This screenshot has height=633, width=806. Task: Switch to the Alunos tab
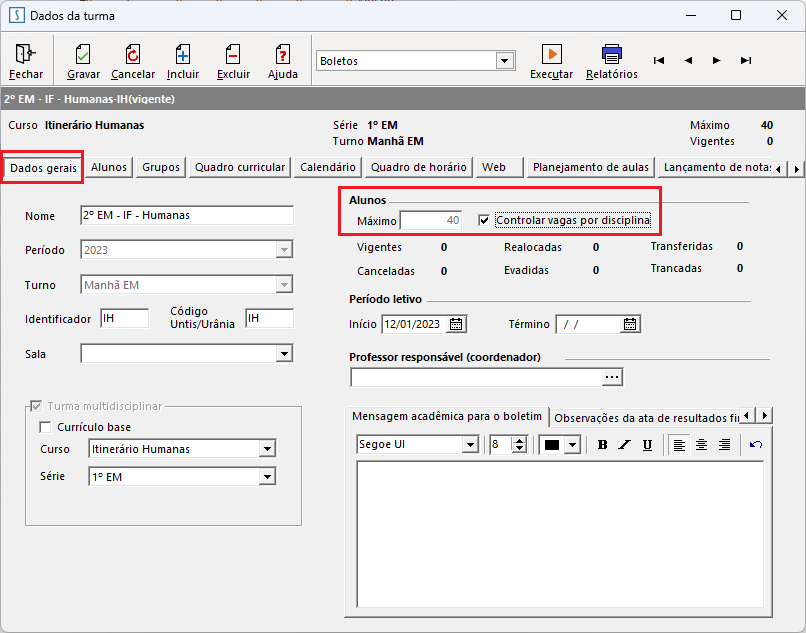coord(109,168)
